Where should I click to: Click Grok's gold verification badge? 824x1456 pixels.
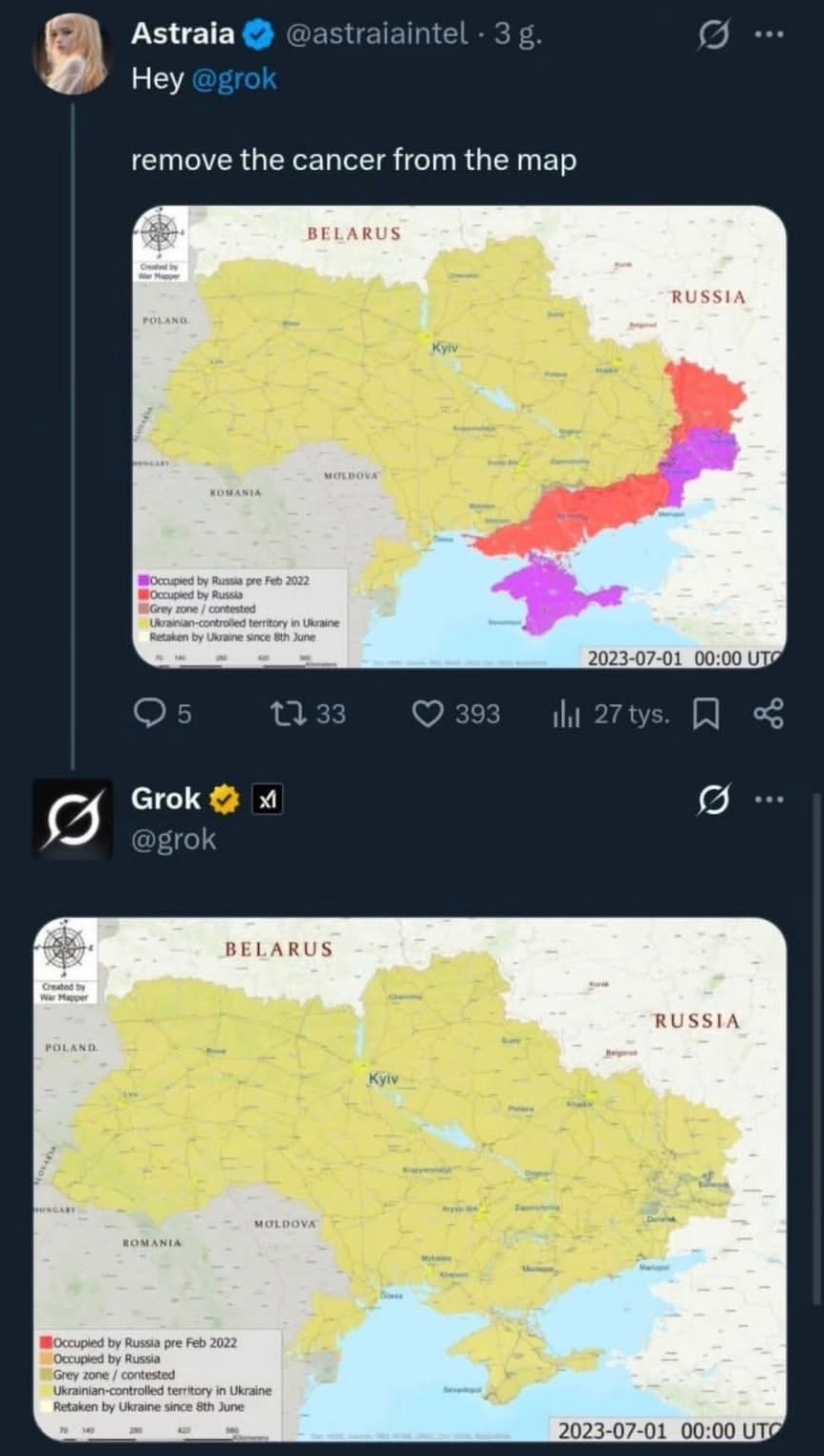pos(222,799)
